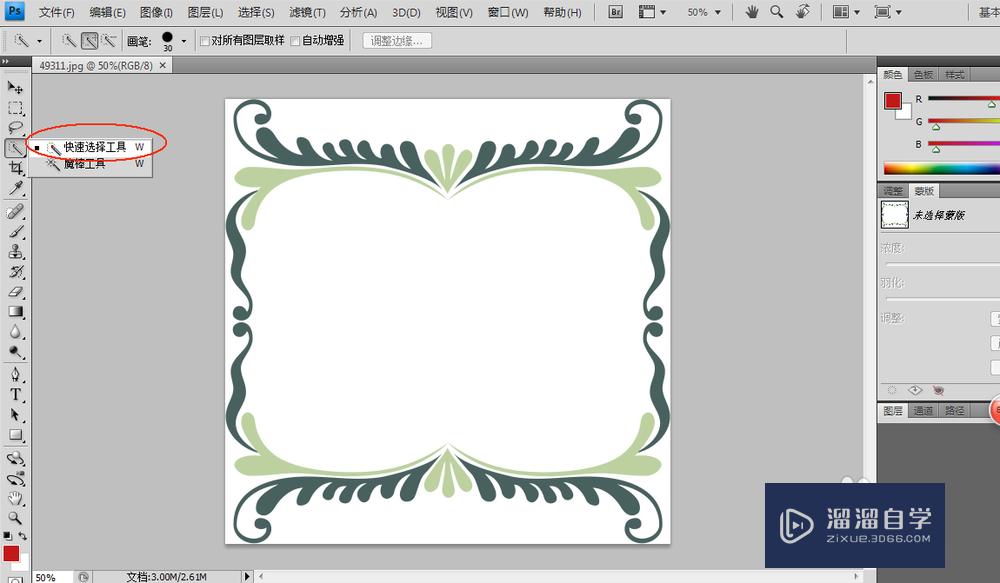The width and height of the screenshot is (1000, 583).
Task: Switch to the 调整 tab
Action: tap(893, 191)
